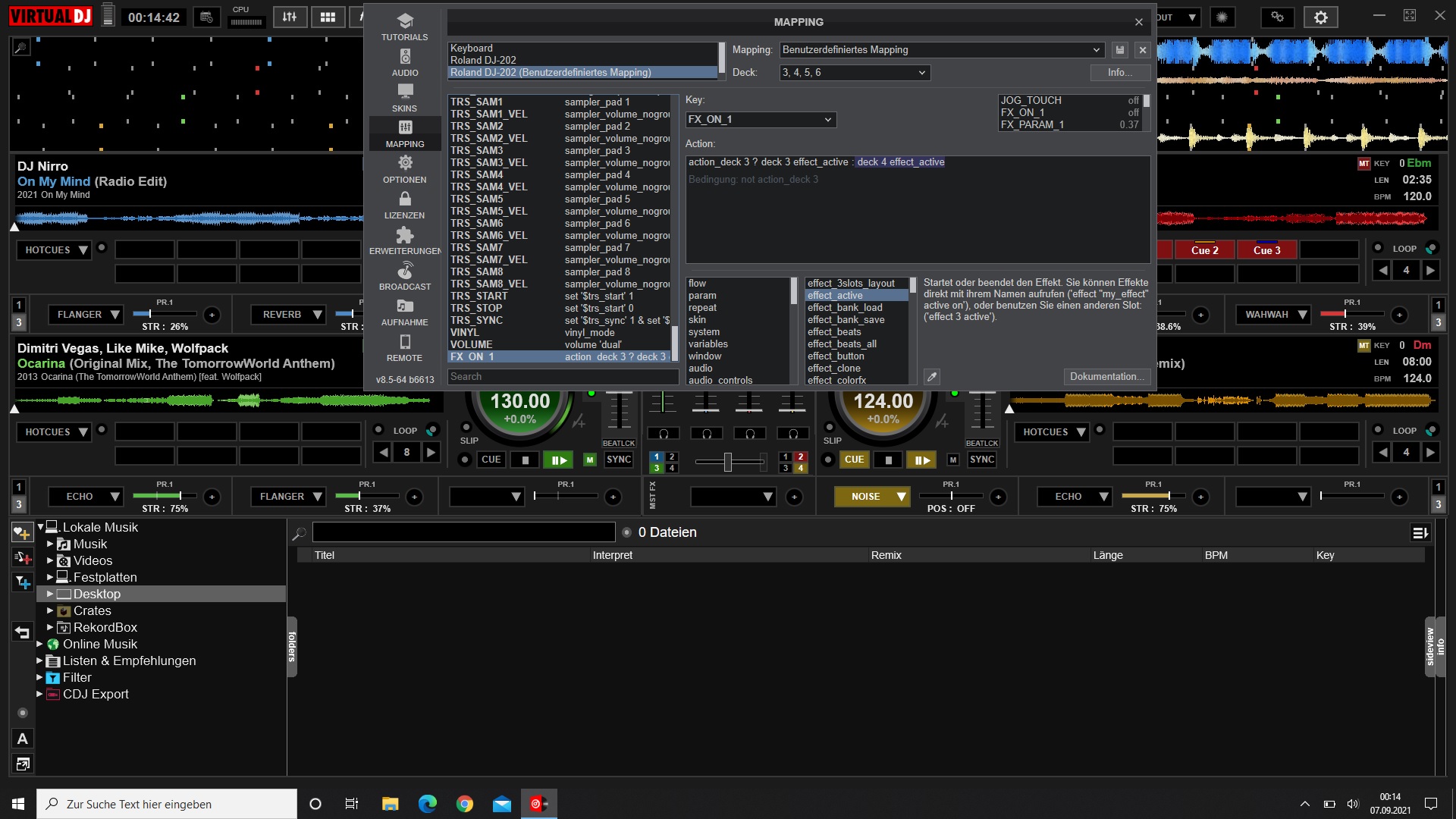Toggle the CUE button on right deck
The image size is (1456, 819).
coord(854,460)
